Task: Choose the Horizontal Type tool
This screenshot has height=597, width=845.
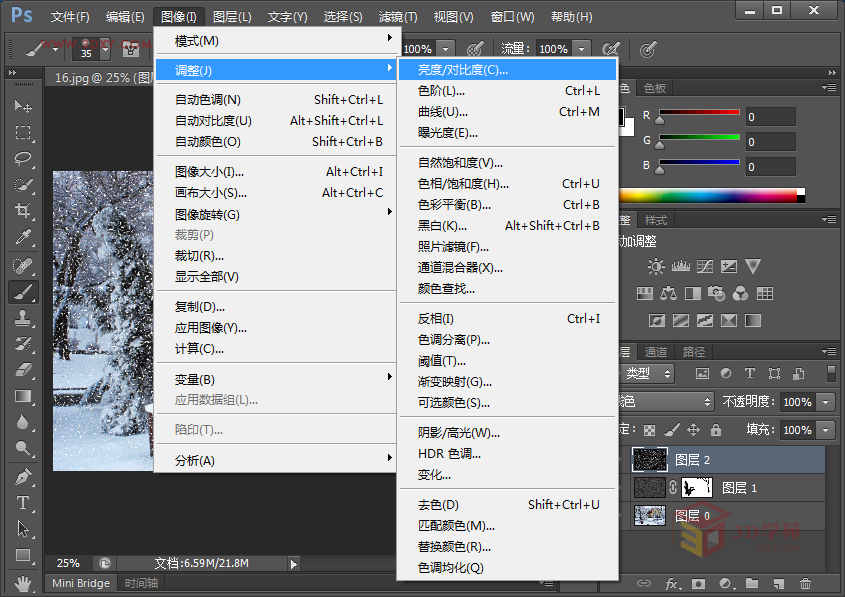Action: pyautogui.click(x=23, y=502)
